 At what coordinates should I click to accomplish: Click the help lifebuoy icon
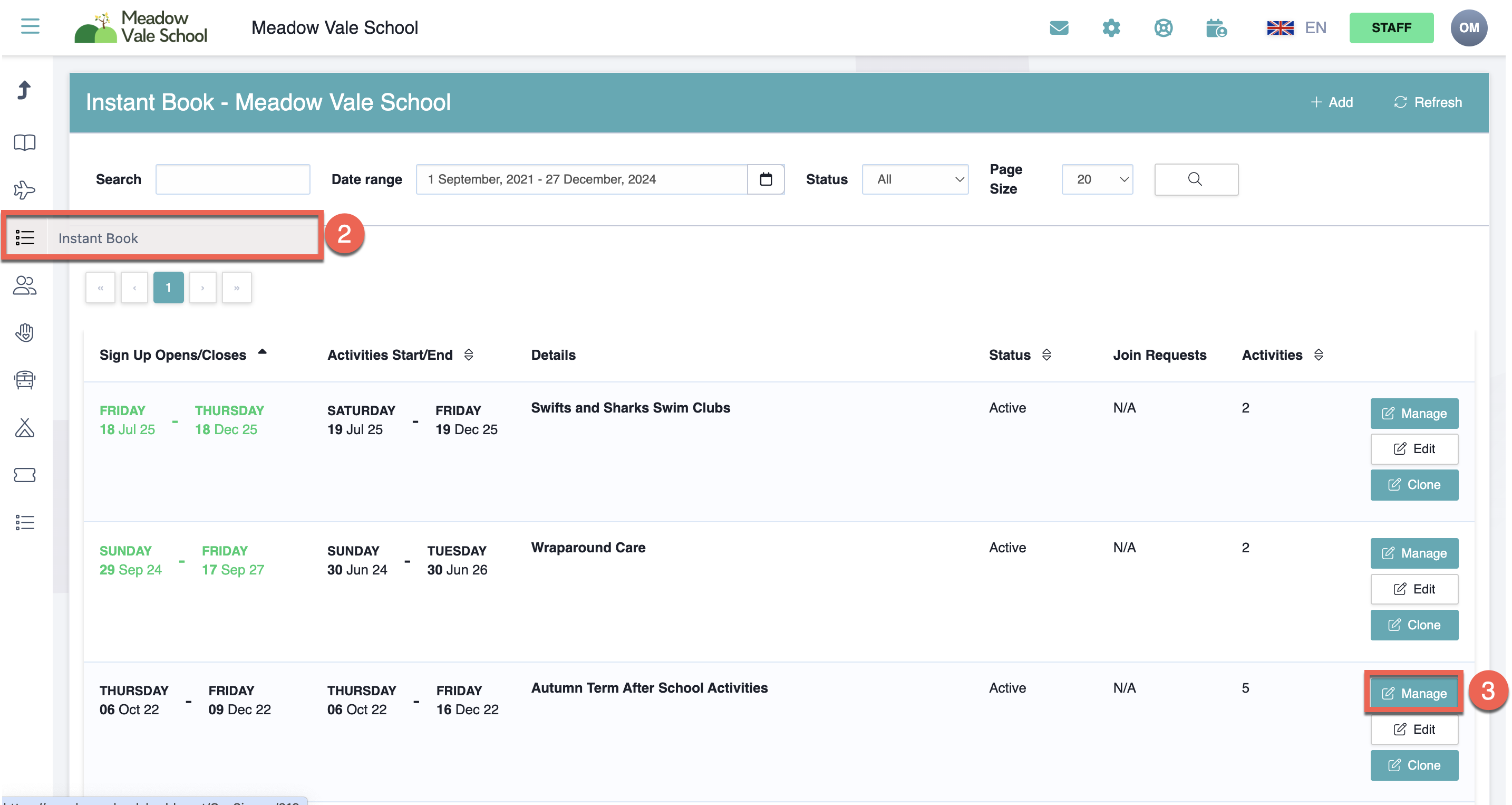pos(1163,27)
